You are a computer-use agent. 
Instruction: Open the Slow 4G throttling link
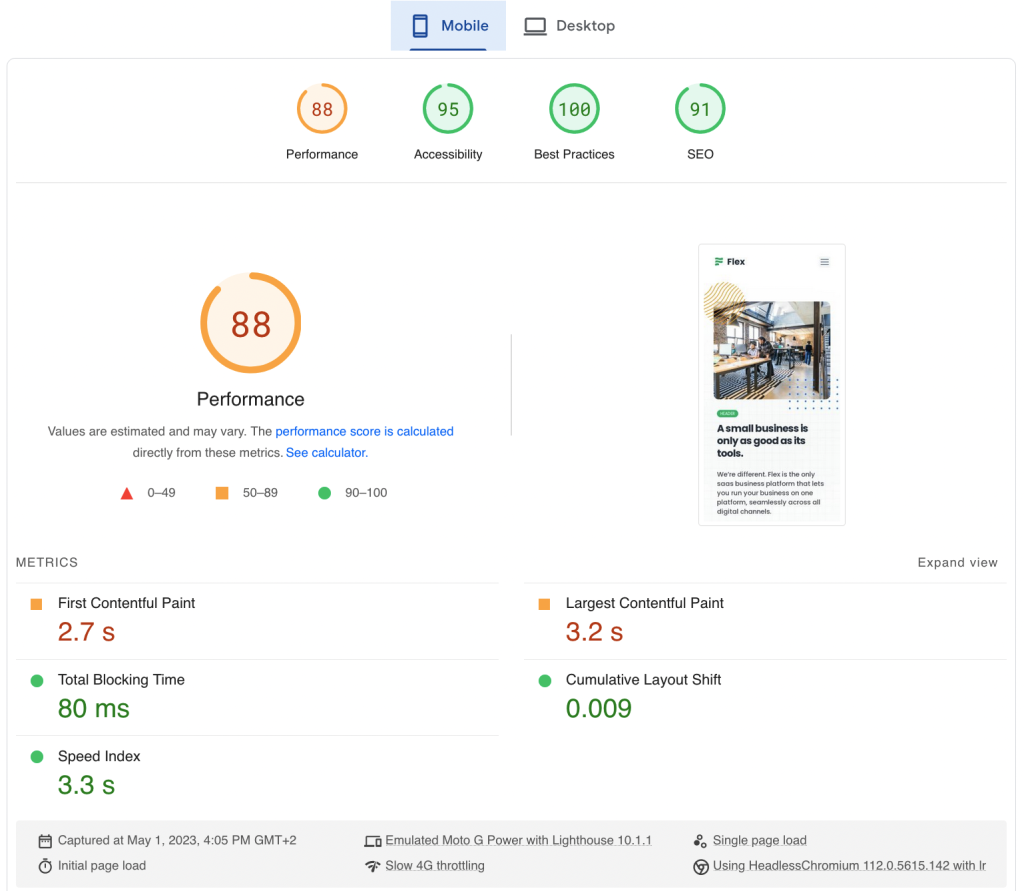(x=435, y=866)
